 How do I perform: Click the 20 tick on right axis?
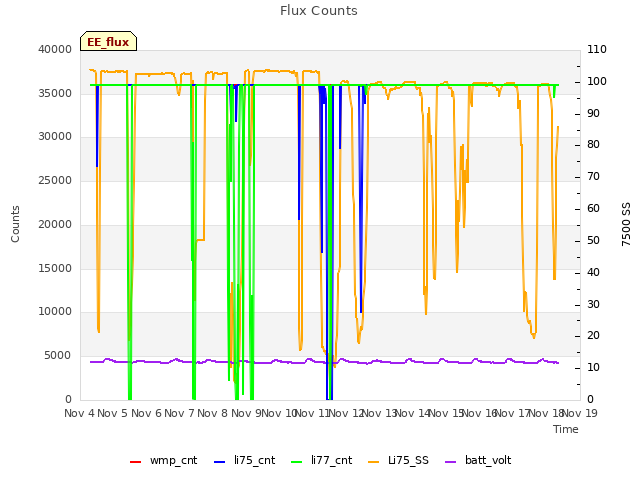pos(593,336)
